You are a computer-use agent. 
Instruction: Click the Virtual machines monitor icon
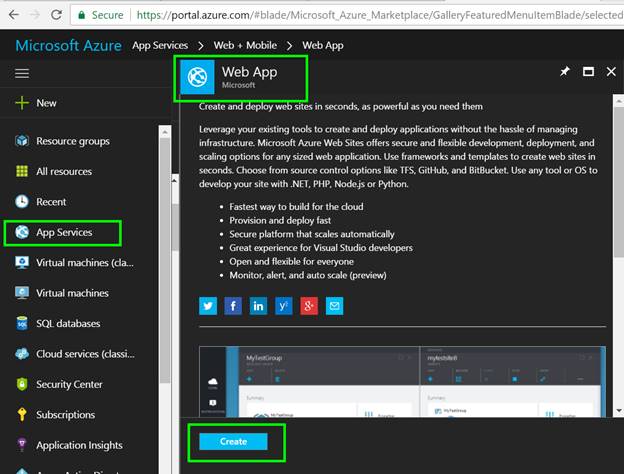[22, 293]
